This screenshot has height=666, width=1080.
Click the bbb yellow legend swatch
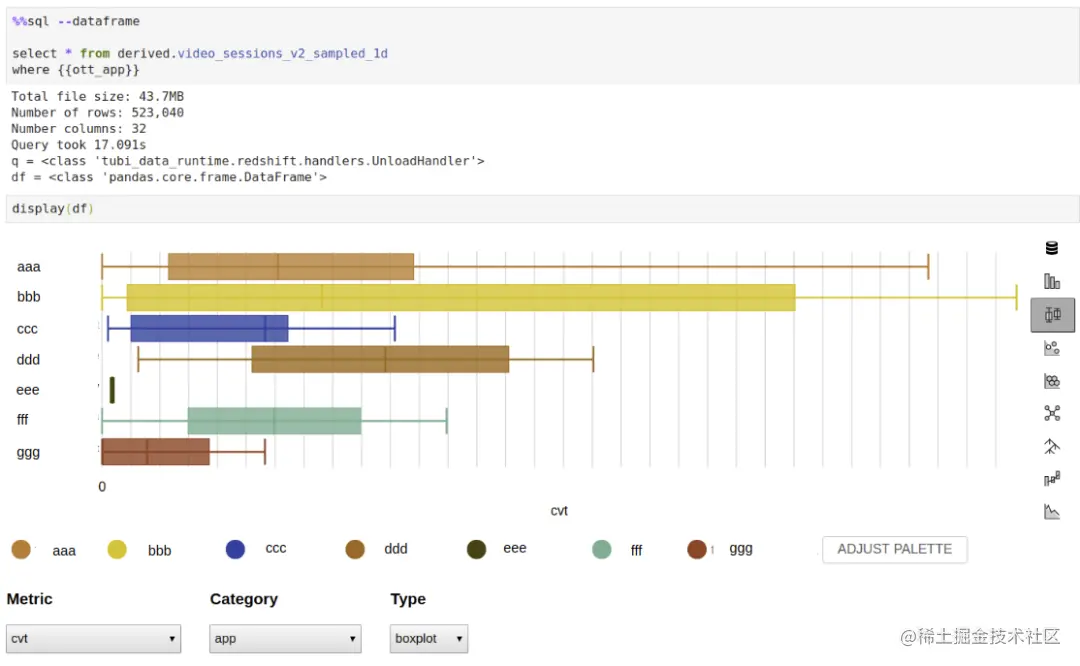117,549
